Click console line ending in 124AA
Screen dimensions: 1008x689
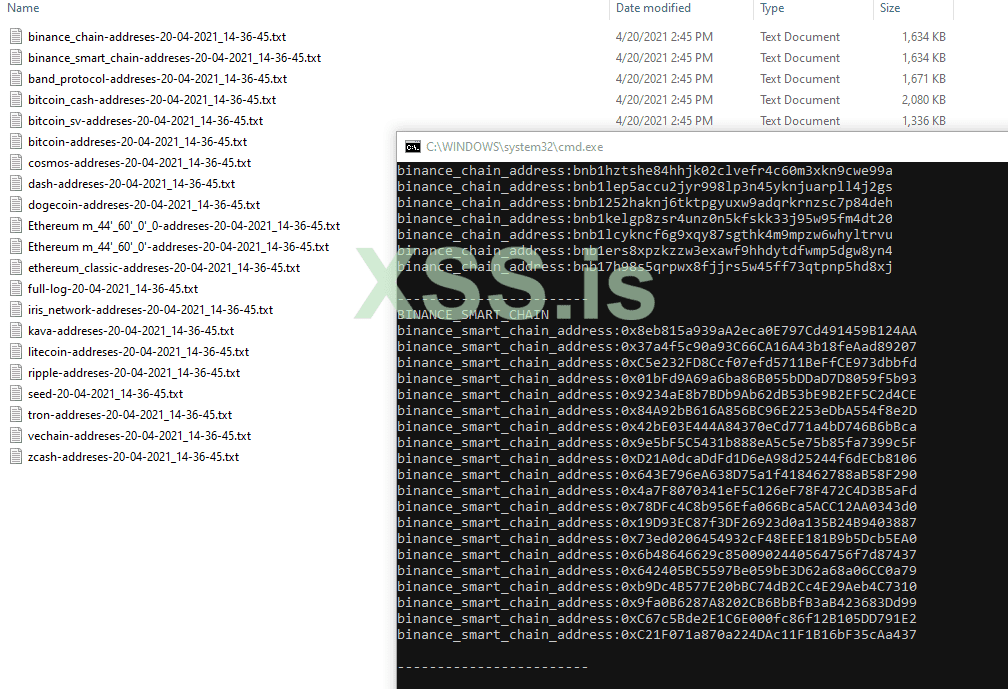(657, 331)
